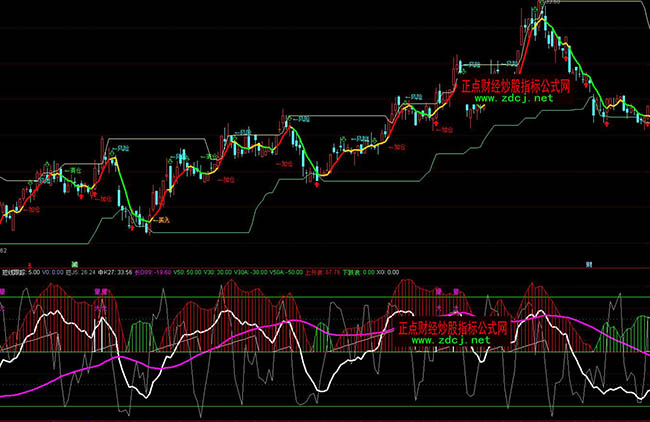Image resolution: width=650 pixels, height=422 pixels.
Task: Click red arrow marker at the mid-chart price low
Action: tap(317, 184)
